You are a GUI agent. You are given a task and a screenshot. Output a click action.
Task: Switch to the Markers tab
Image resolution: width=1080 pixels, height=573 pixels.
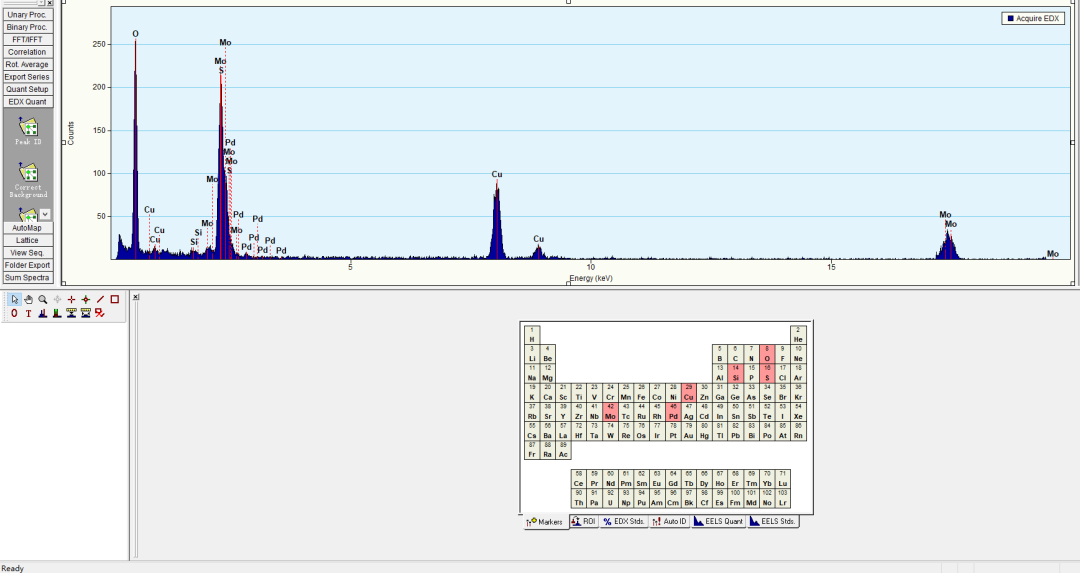click(545, 522)
